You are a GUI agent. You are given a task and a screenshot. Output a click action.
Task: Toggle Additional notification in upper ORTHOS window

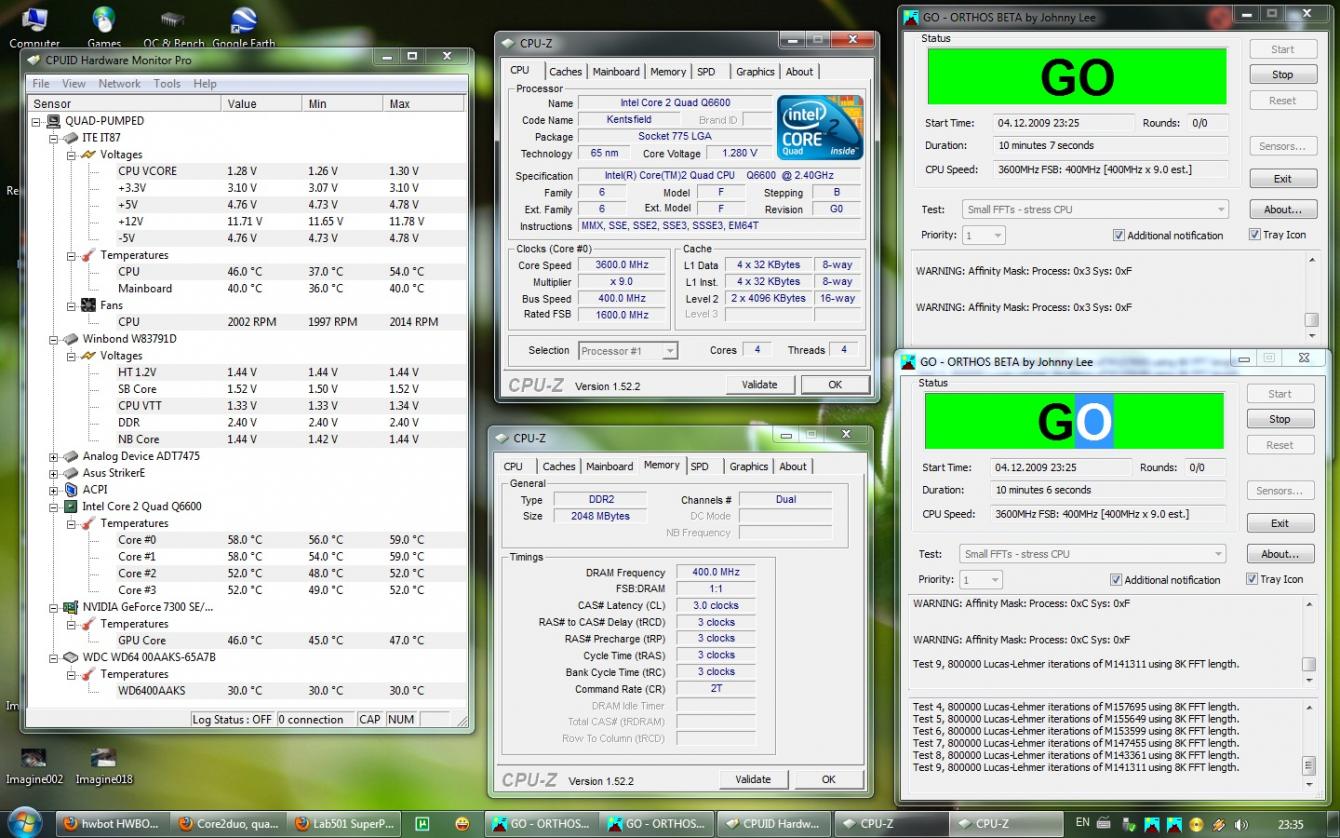[x=1119, y=236]
